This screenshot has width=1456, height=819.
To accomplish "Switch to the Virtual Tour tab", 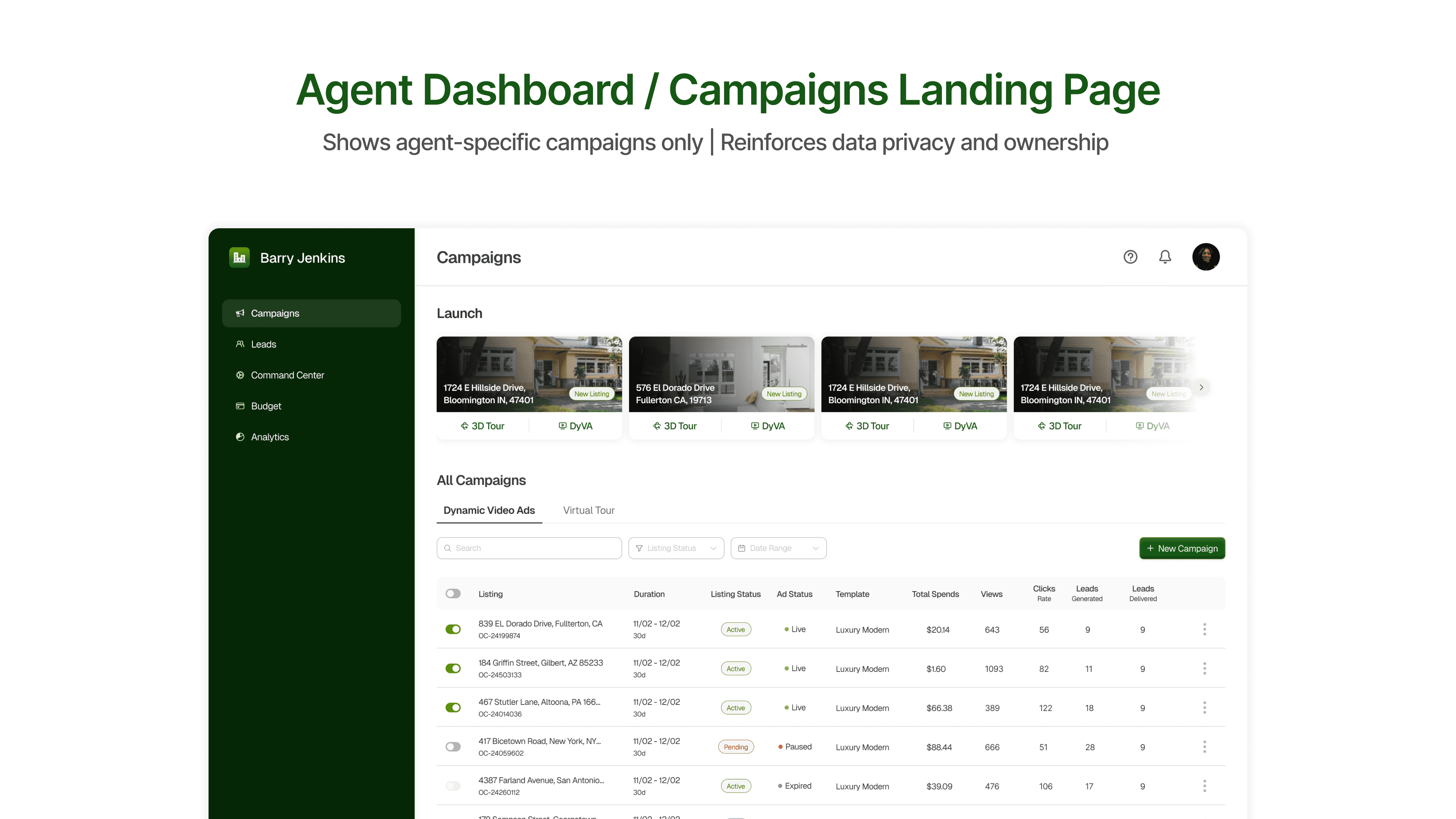I will (588, 510).
